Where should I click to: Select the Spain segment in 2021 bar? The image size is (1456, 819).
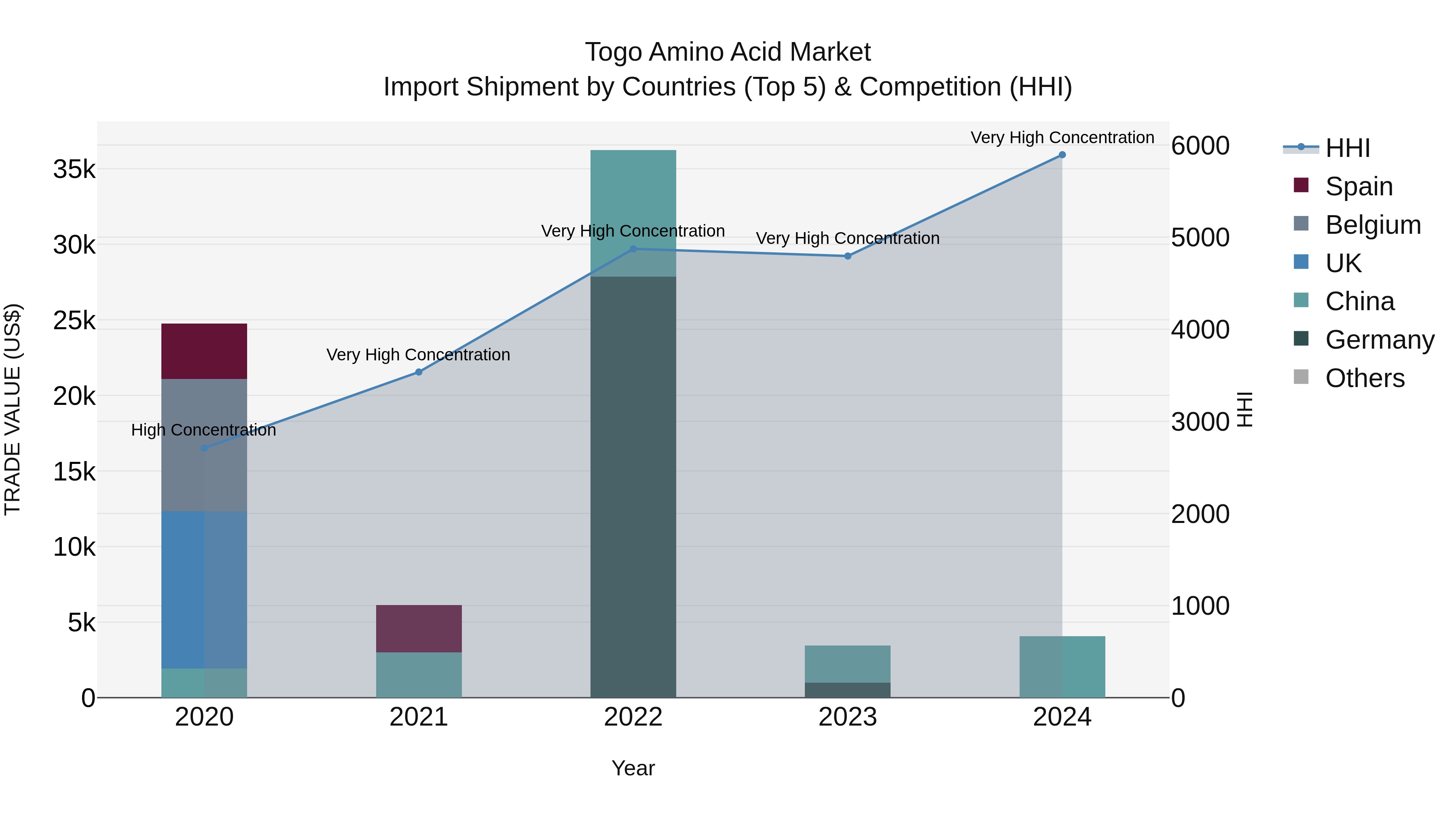point(419,629)
